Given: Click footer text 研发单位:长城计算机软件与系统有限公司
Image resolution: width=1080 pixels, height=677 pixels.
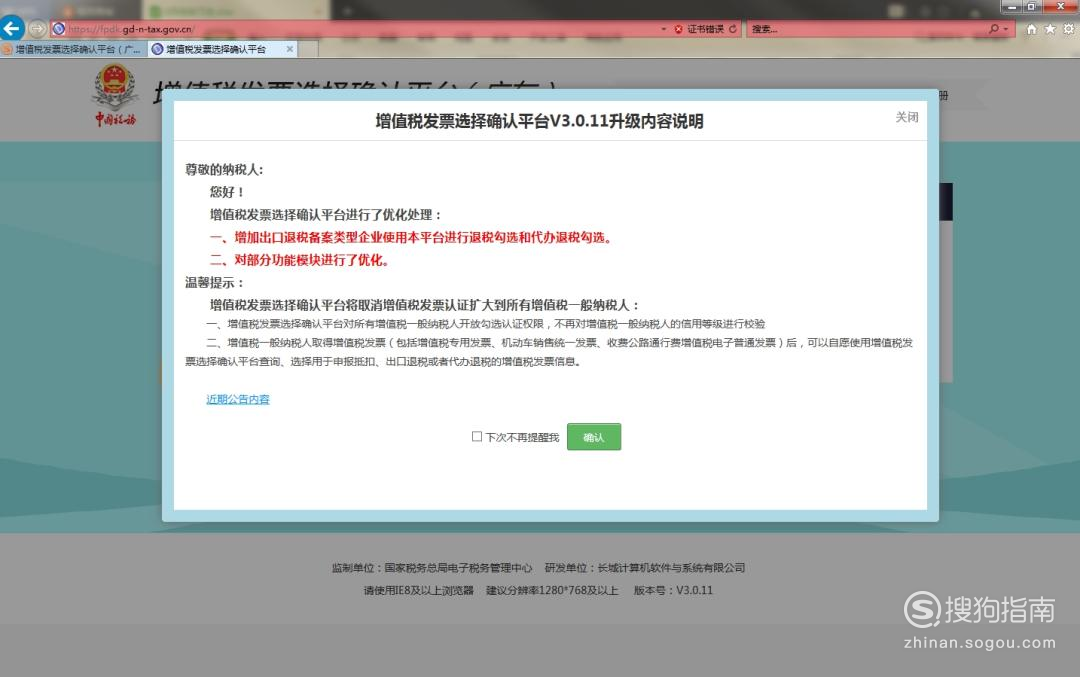Looking at the screenshot, I should pyautogui.click(x=645, y=568).
